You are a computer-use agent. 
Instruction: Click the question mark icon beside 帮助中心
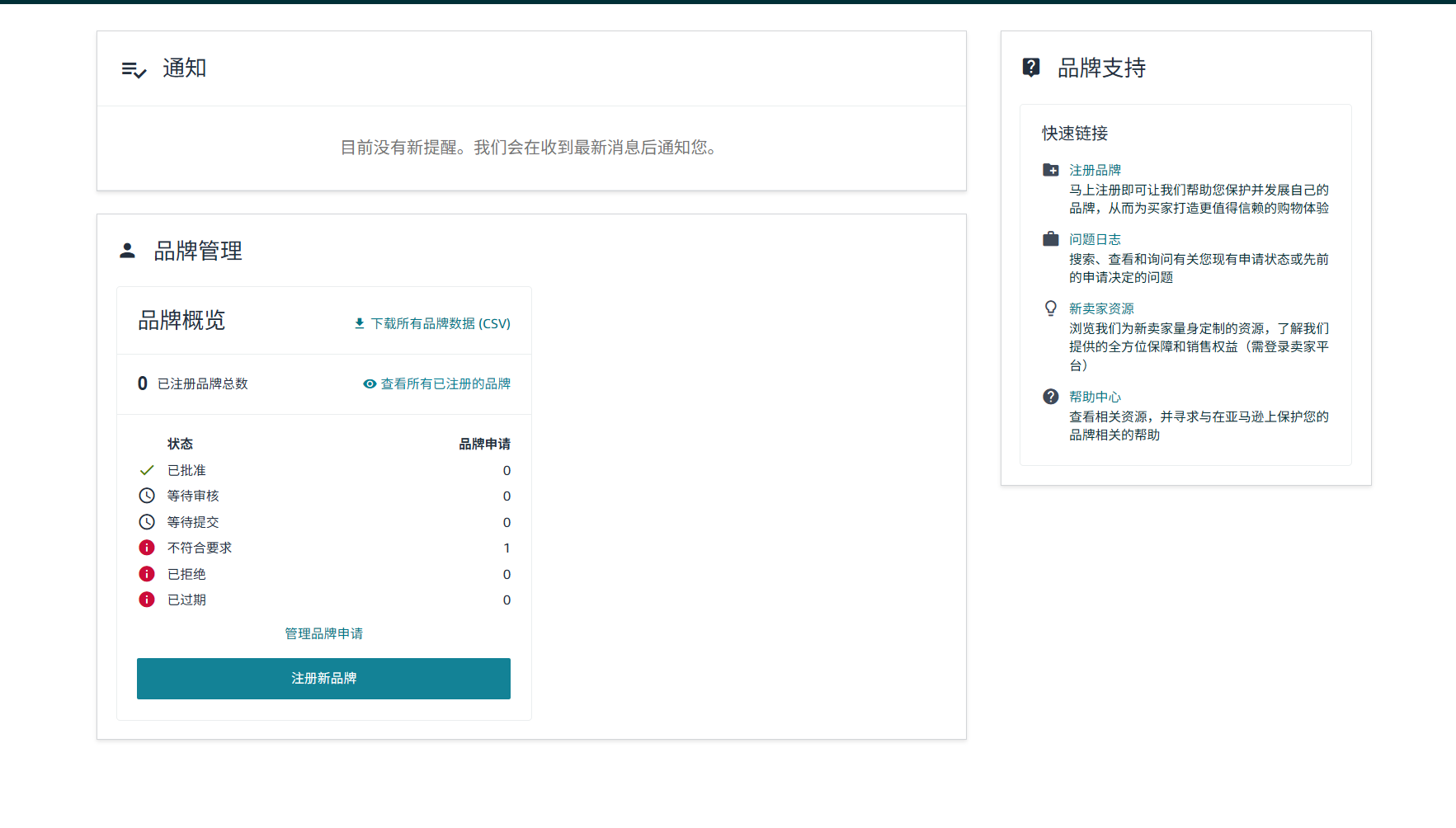pyautogui.click(x=1051, y=397)
